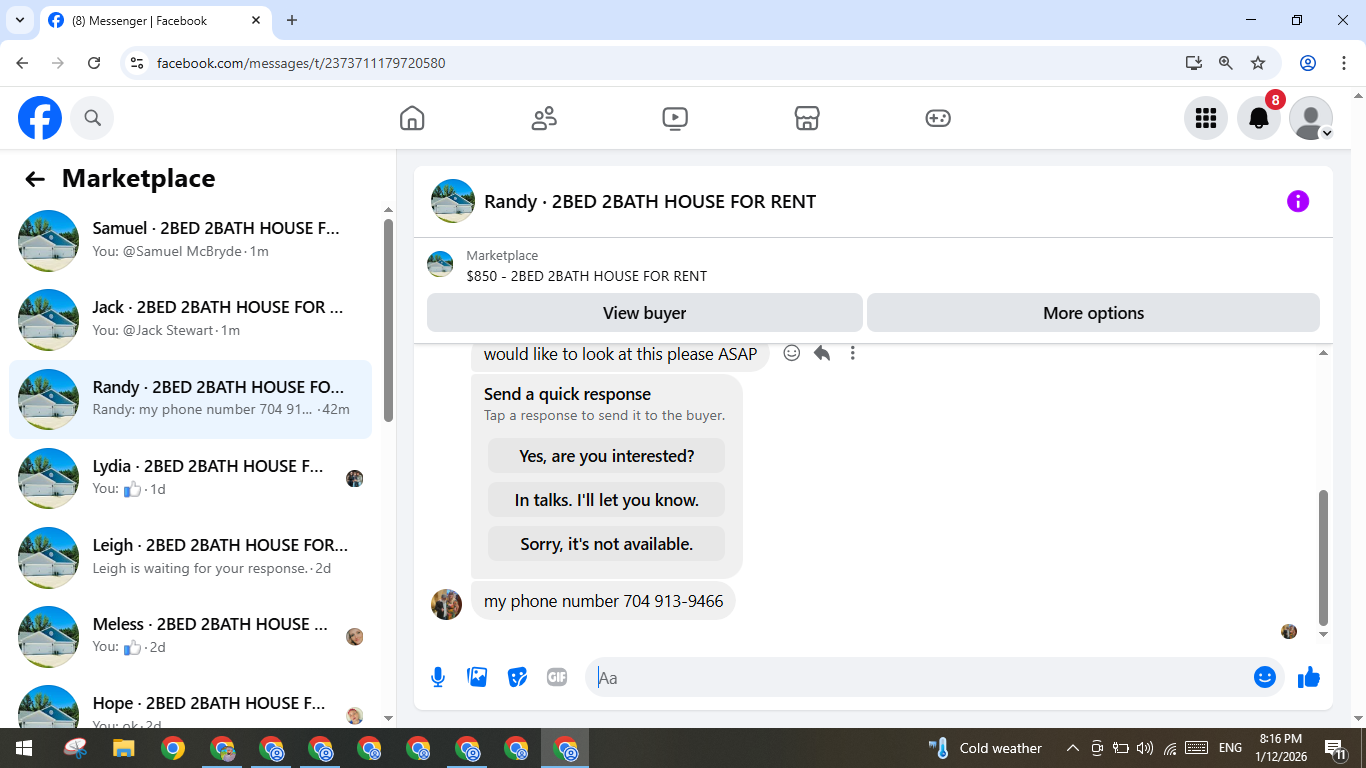Viewport: 1366px width, 768px height.
Task: Click the ENG language indicator
Action: [x=1230, y=748]
